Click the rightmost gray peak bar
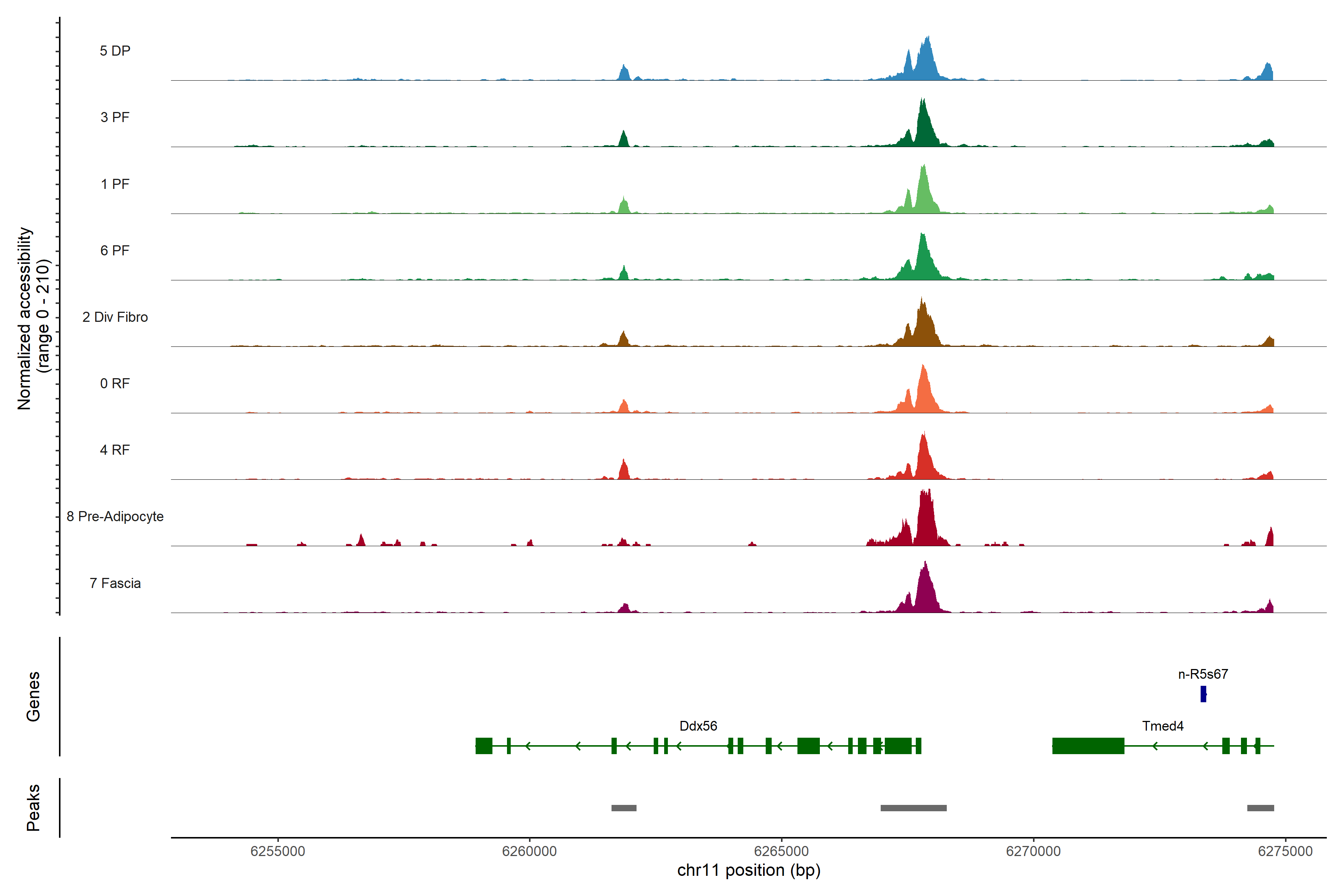The image size is (1344, 896). (1260, 808)
